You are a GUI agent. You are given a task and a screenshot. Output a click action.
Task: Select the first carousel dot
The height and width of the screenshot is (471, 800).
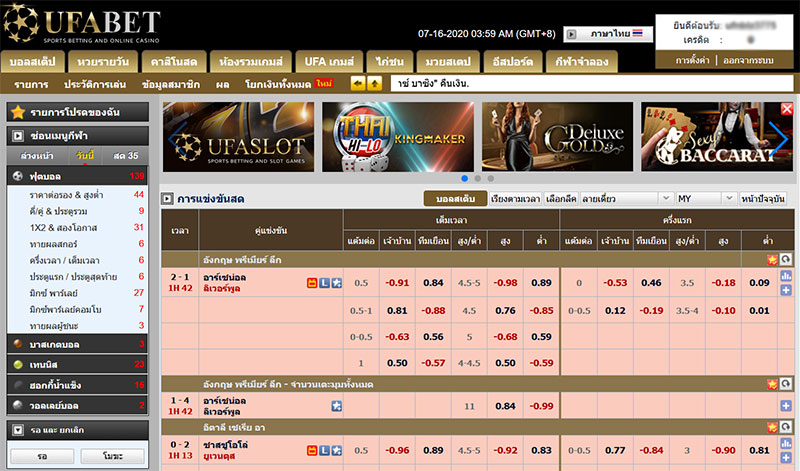click(464, 179)
